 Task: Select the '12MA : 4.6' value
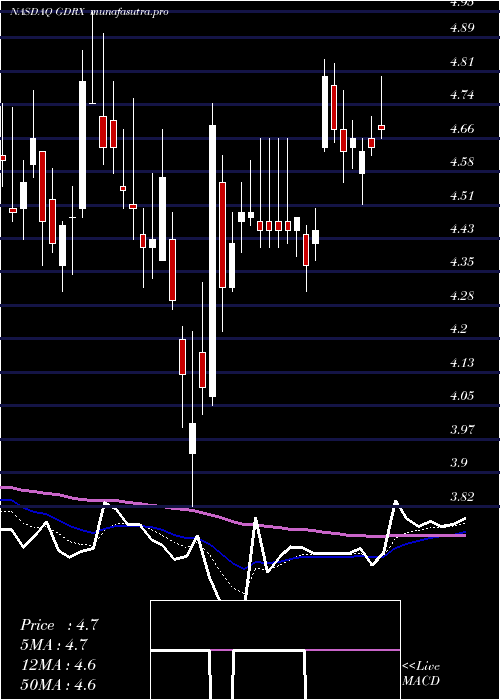coord(58,665)
